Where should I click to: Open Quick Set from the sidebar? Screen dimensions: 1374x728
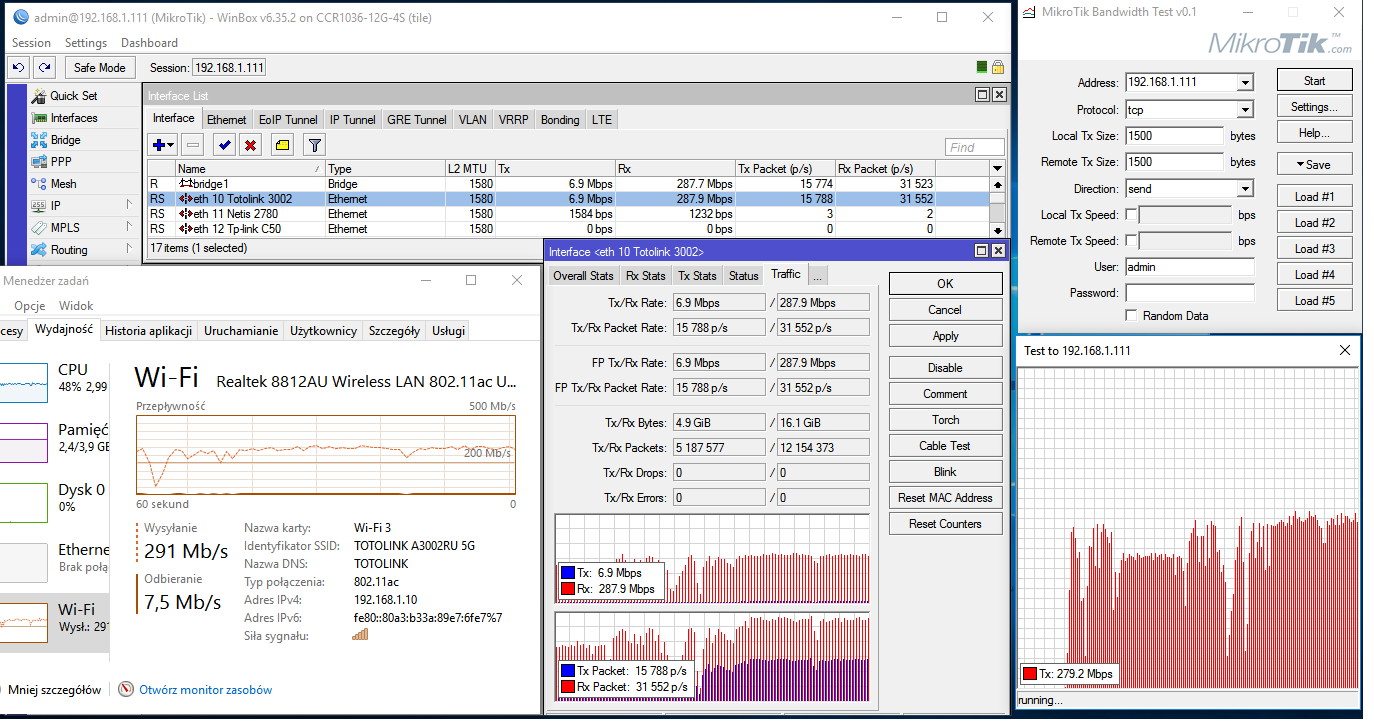point(73,96)
